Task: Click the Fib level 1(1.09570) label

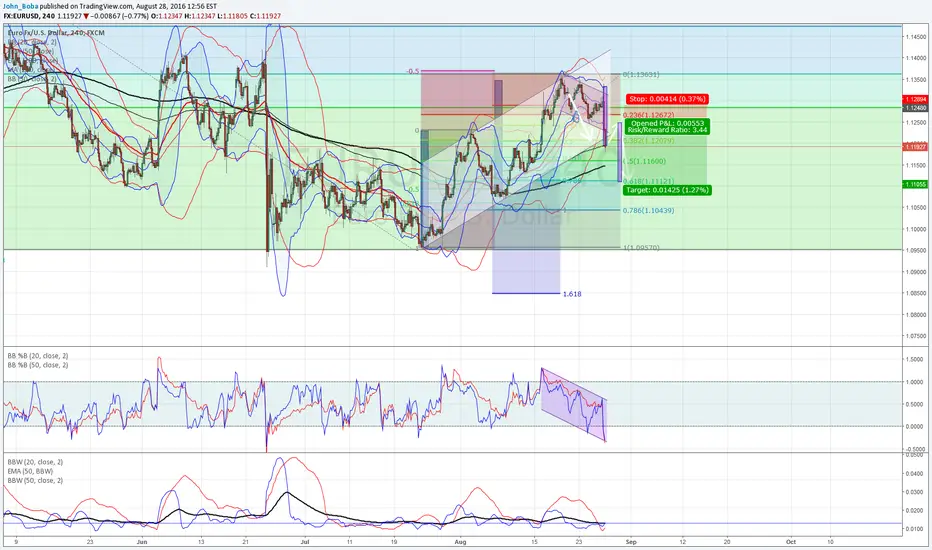Action: 641,247
